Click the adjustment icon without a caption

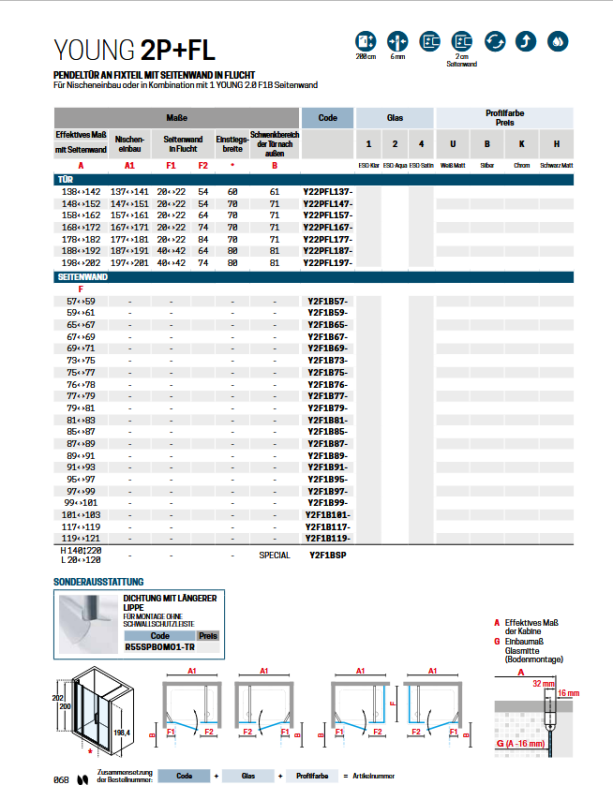pyautogui.click(x=430, y=41)
